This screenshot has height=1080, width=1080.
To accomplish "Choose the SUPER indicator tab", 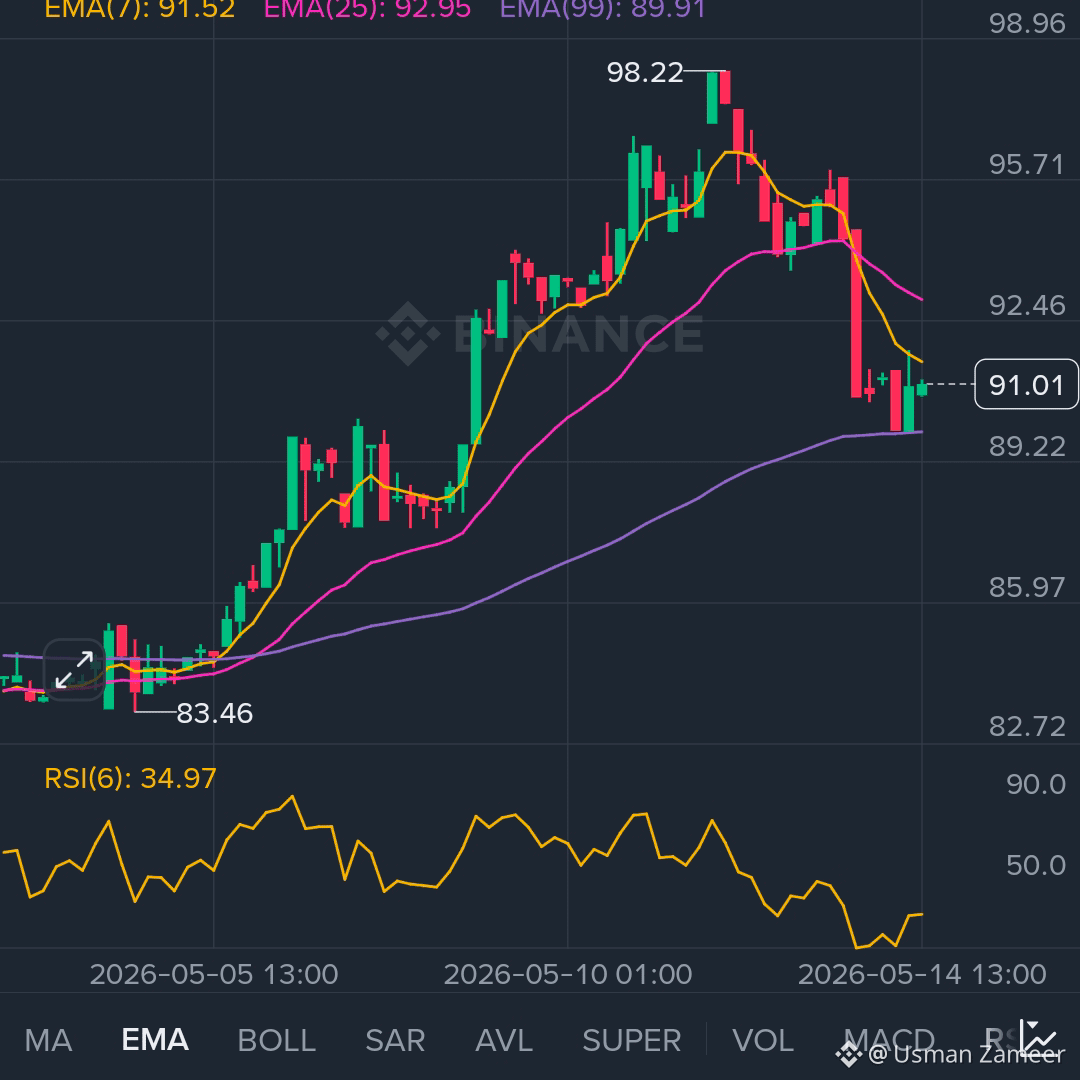I will tap(632, 1040).
